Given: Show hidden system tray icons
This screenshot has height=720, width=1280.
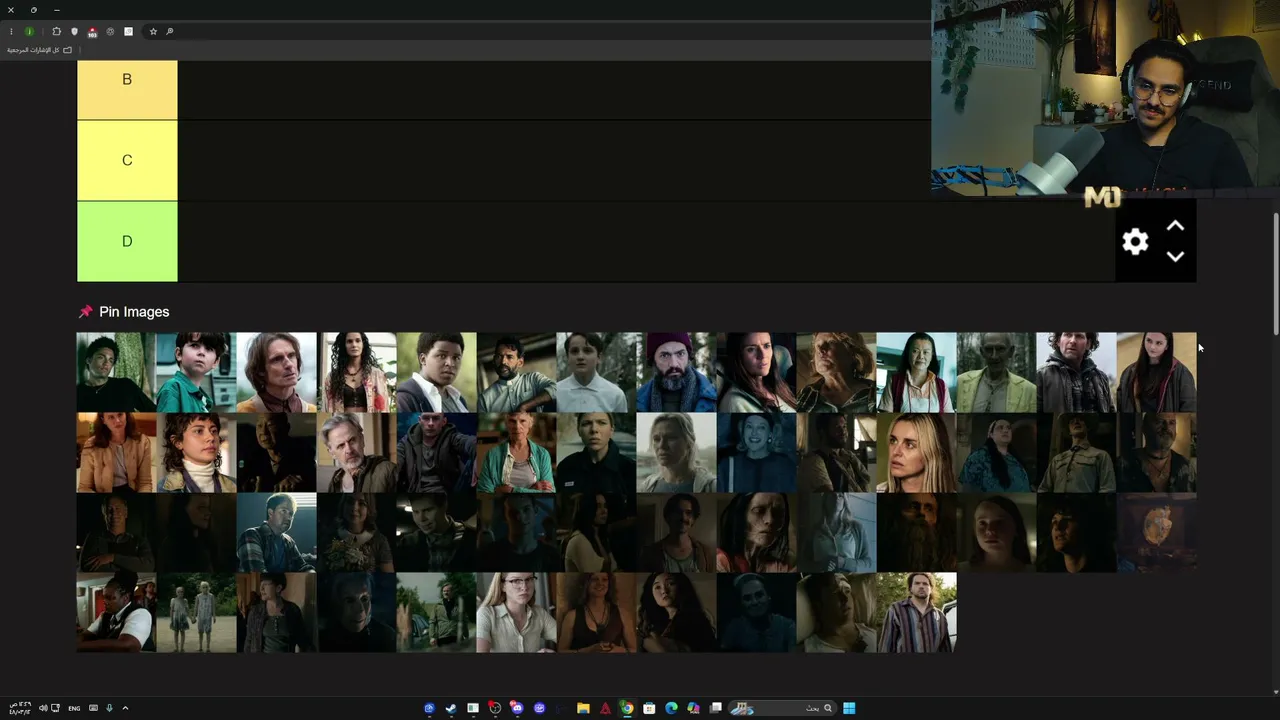Looking at the screenshot, I should (125, 708).
